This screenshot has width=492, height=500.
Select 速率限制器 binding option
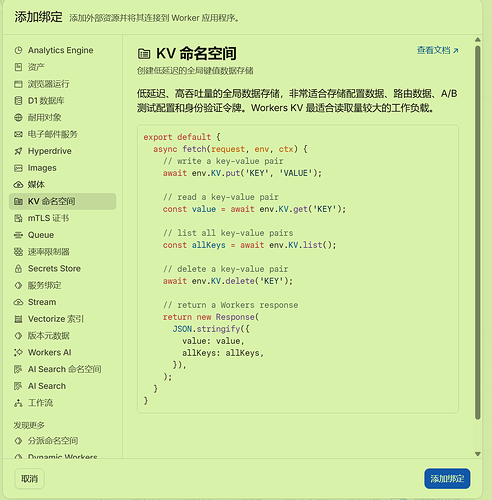(x=63, y=252)
